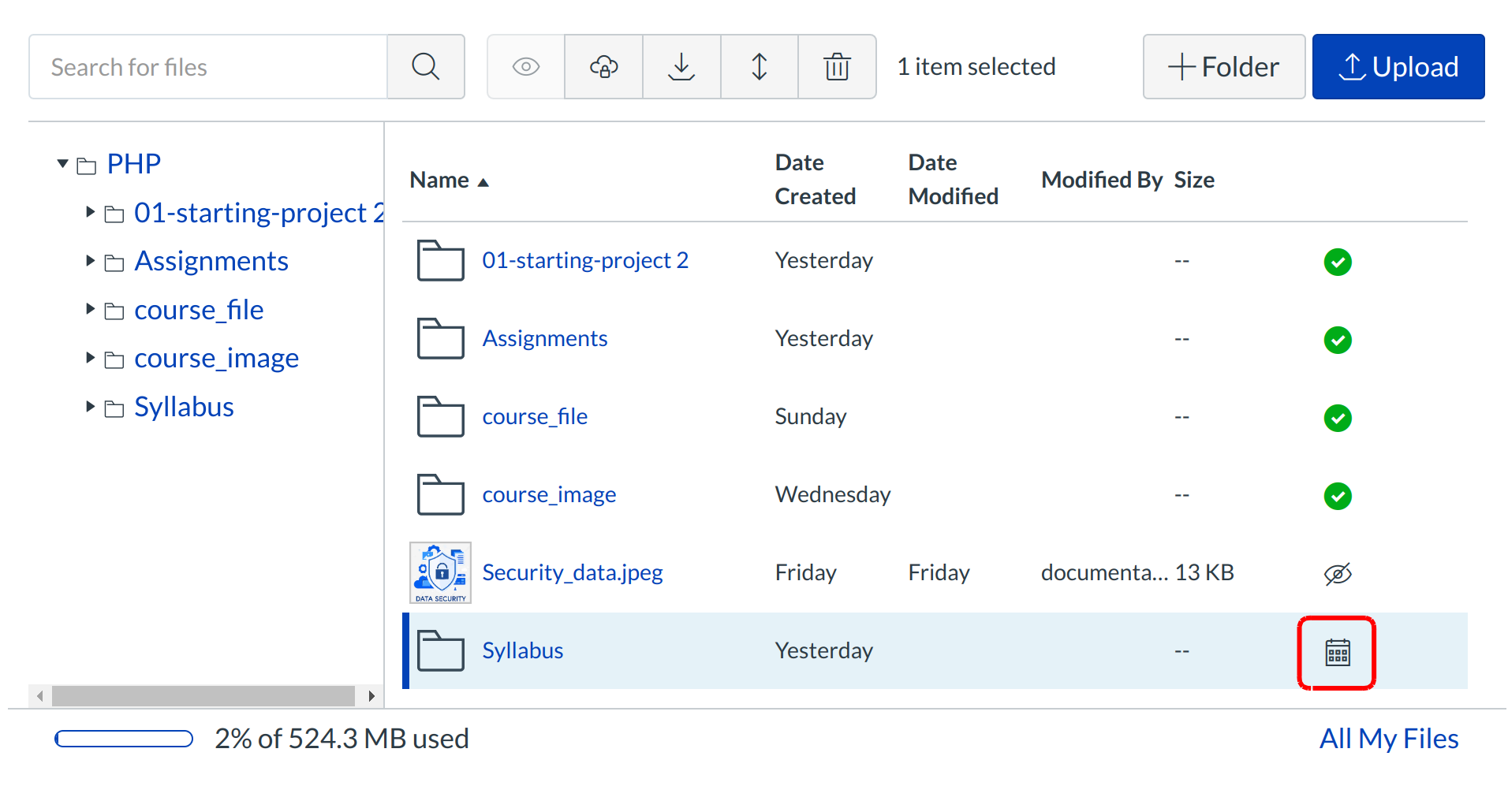Collapse the PHP folder tree
This screenshot has height=812, width=1508.
click(x=63, y=164)
